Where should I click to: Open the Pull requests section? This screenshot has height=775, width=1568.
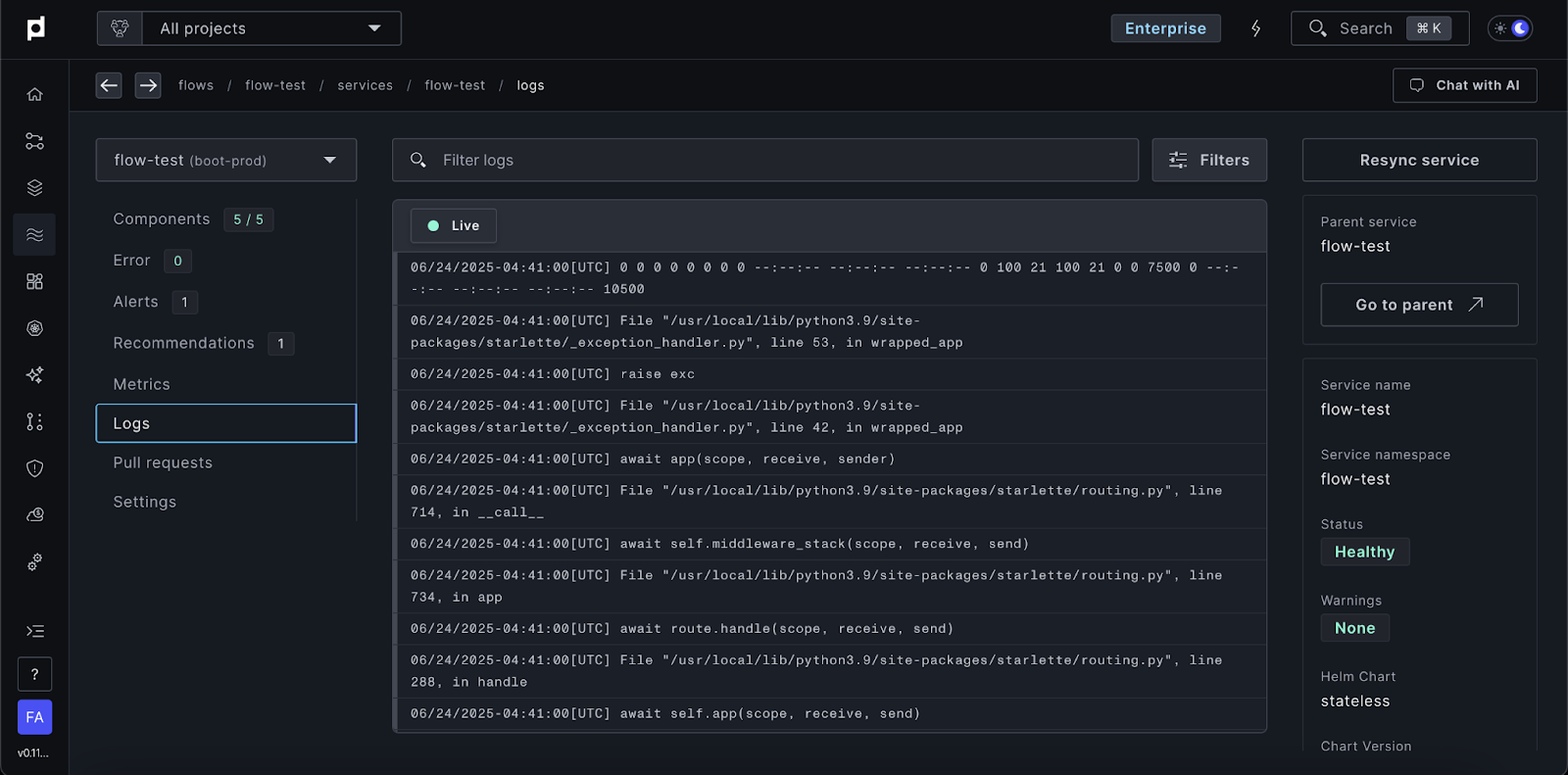(x=163, y=462)
